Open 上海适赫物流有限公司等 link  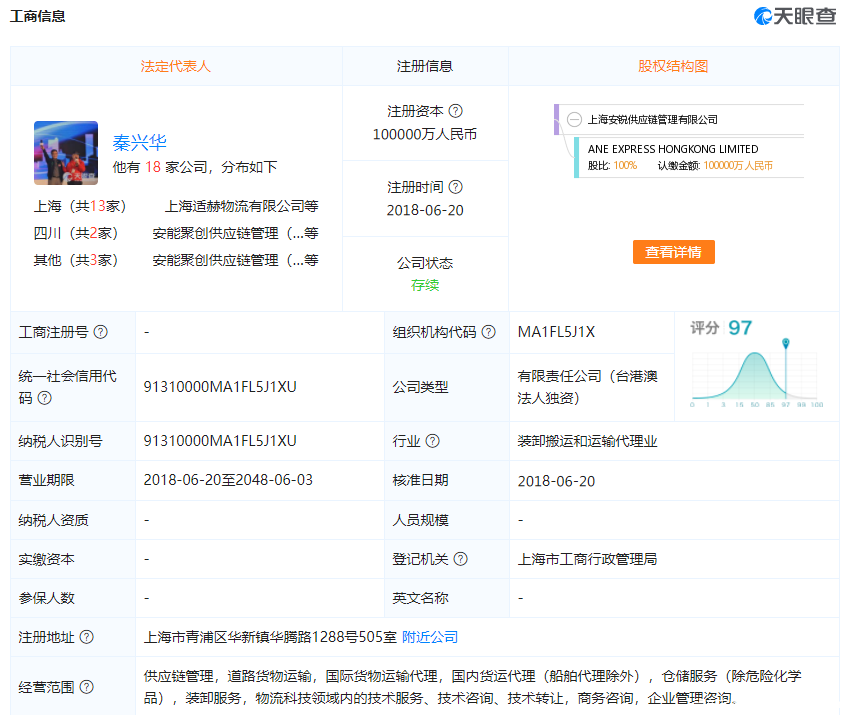point(242,206)
